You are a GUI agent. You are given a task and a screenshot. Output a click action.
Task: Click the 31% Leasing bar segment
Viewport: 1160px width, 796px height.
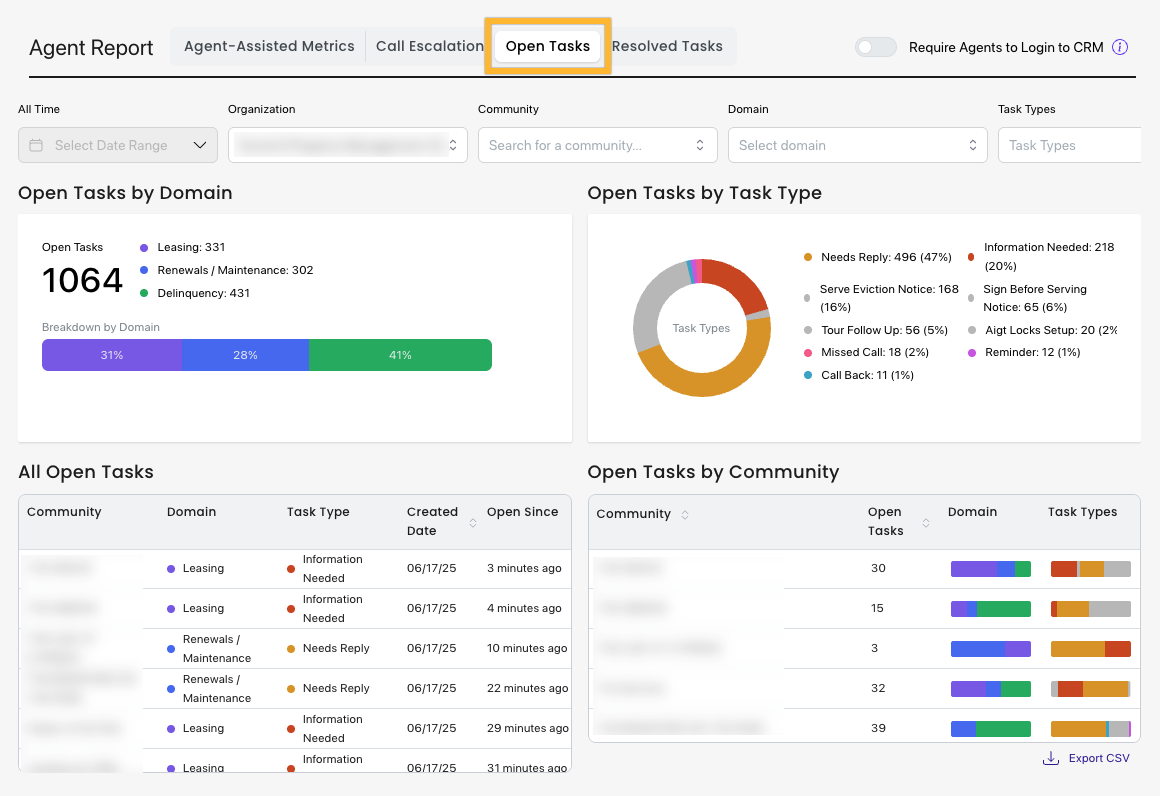point(112,355)
